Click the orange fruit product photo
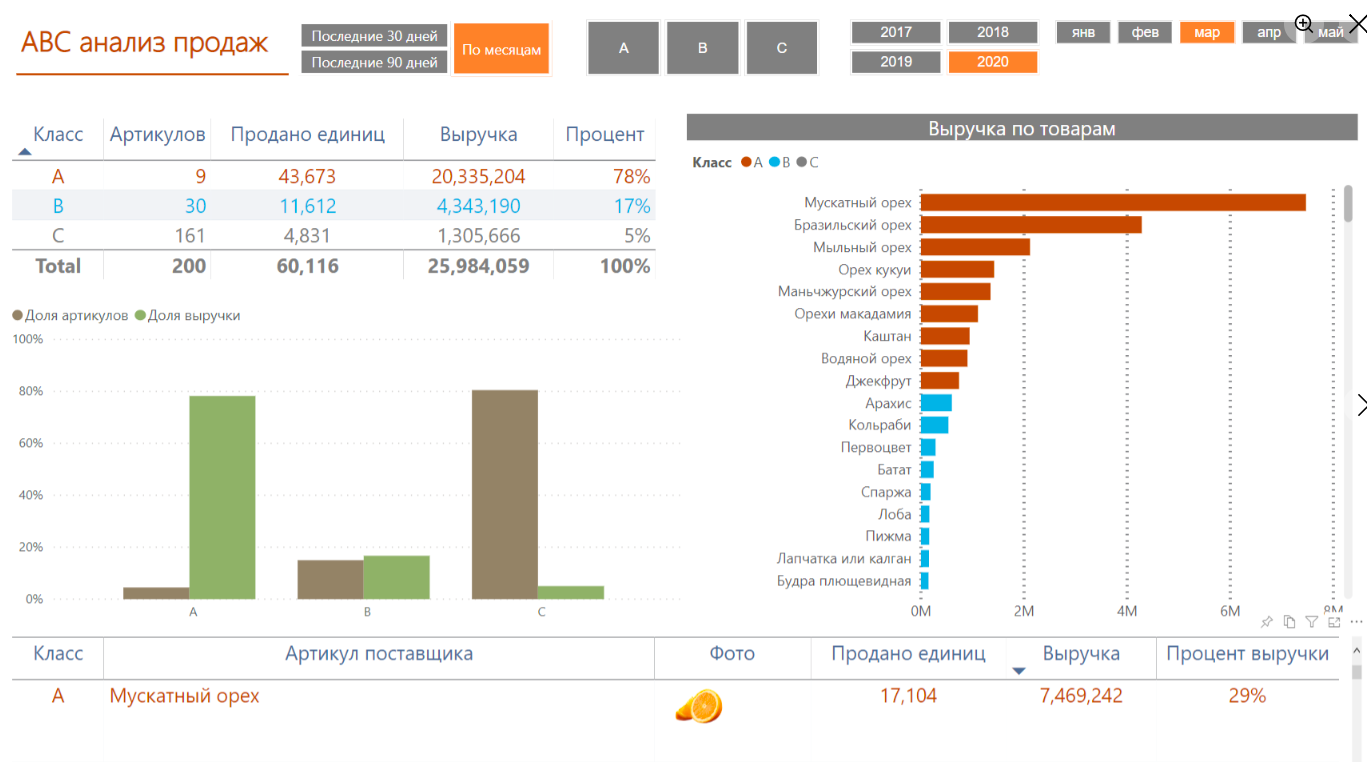Image resolution: width=1367 pixels, height=762 pixels. [x=699, y=706]
